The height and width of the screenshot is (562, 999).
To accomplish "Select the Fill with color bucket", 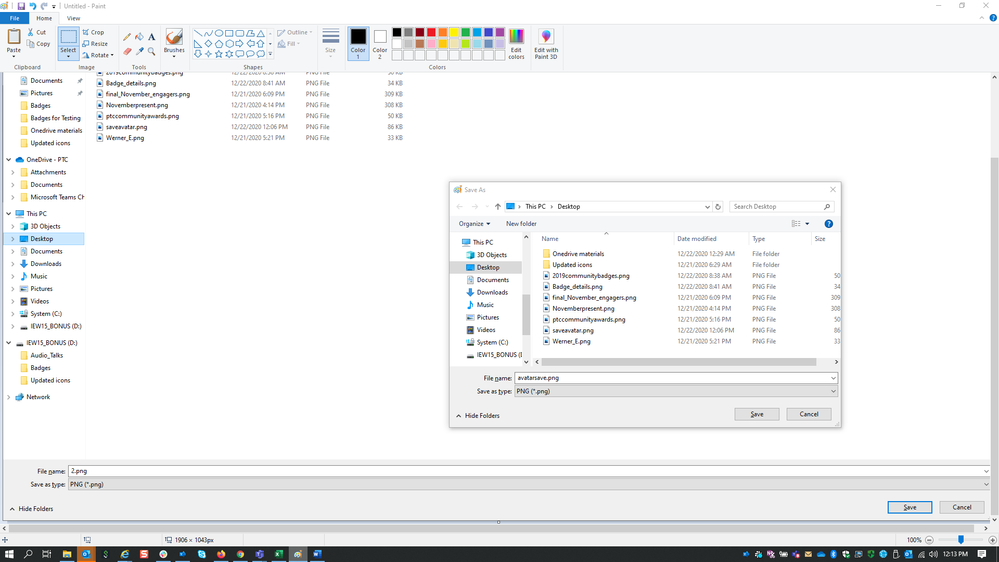I will [x=139, y=37].
